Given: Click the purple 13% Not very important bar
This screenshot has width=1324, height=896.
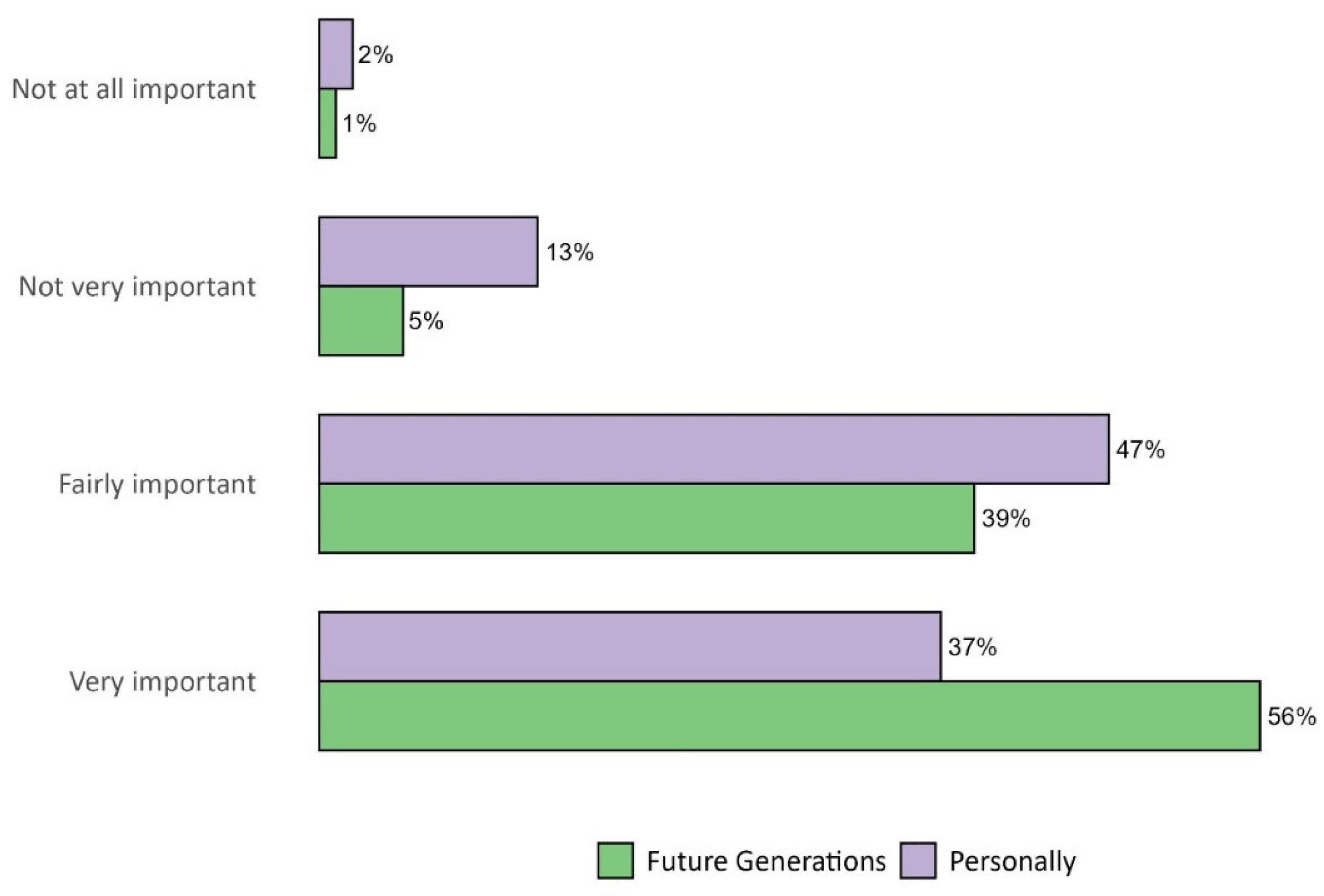Looking at the screenshot, I should point(428,252).
